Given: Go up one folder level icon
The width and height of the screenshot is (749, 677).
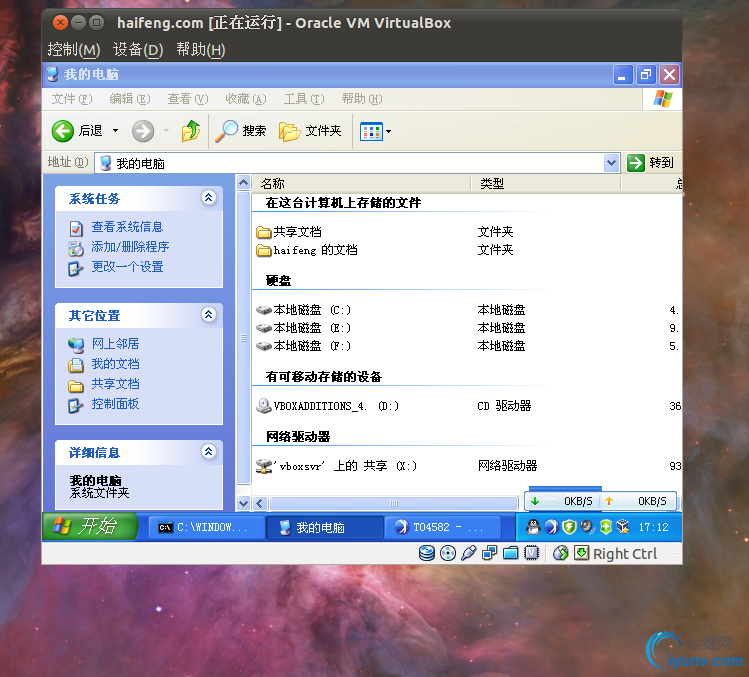Looking at the screenshot, I should point(191,131).
